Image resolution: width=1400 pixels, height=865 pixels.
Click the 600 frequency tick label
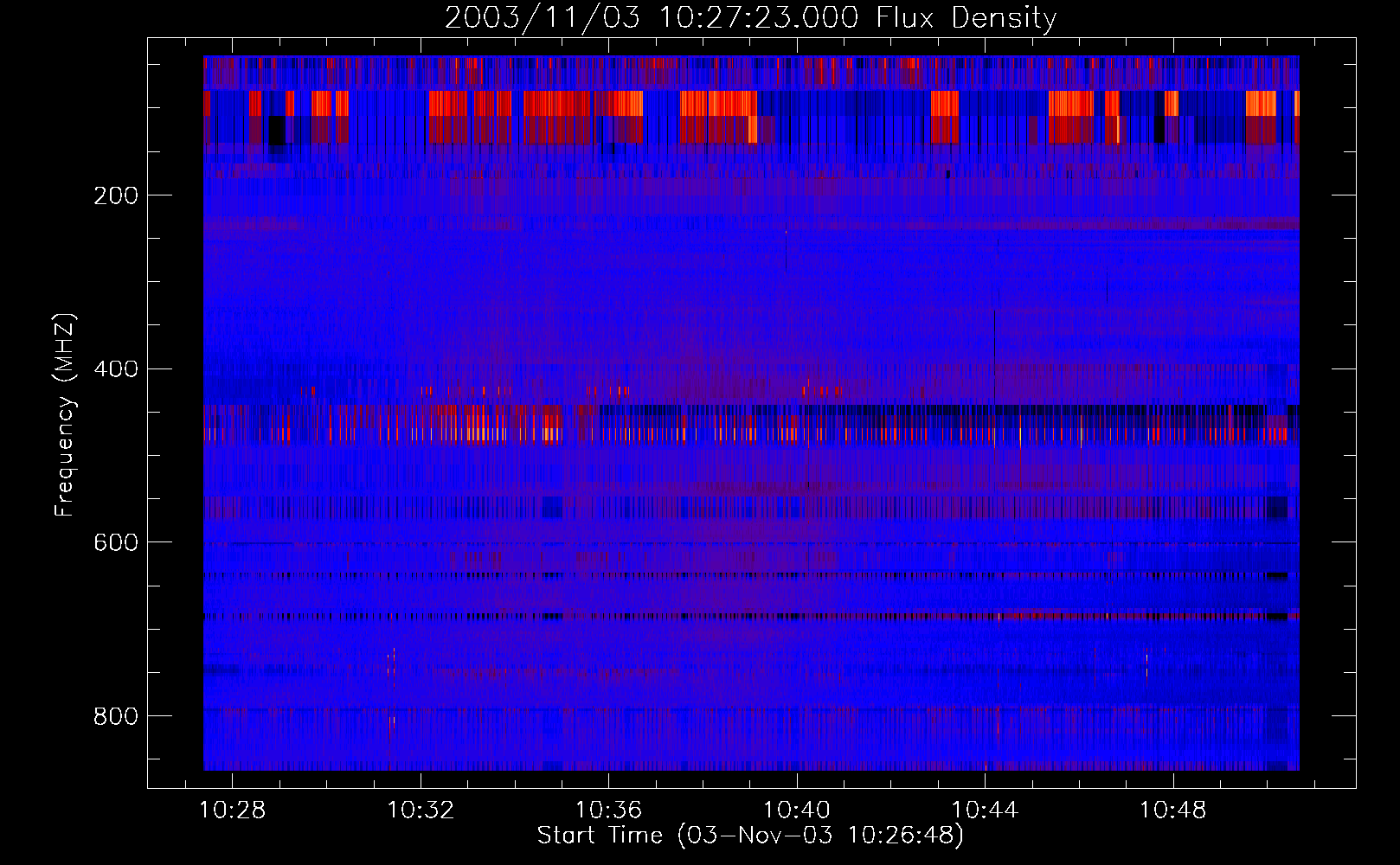pos(116,542)
